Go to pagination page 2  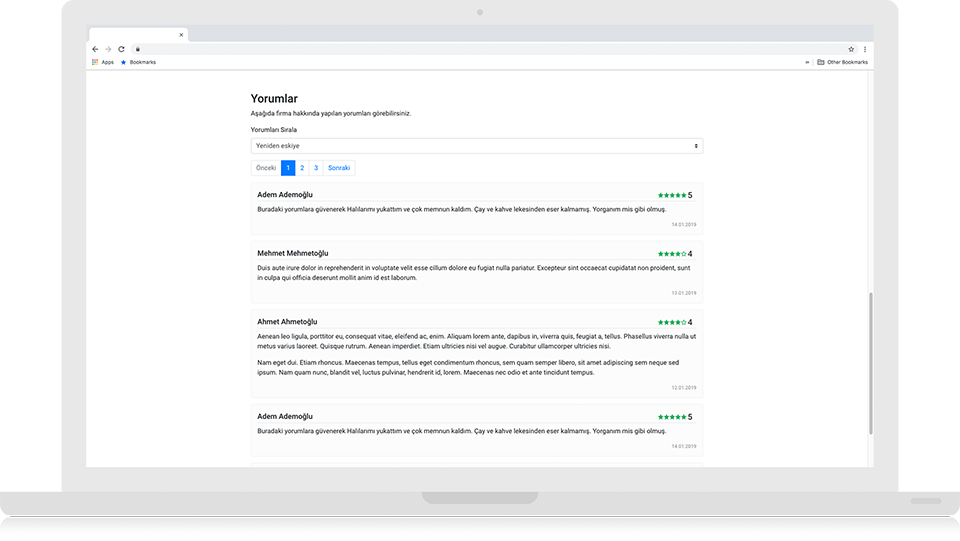[302, 168]
